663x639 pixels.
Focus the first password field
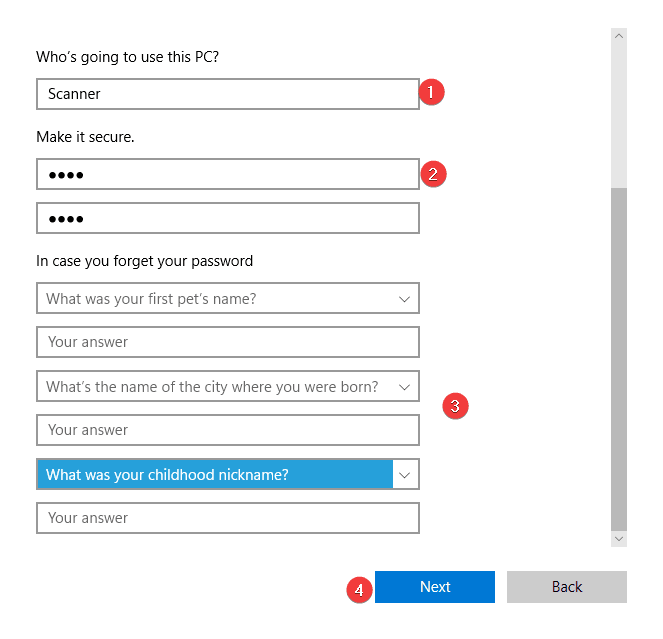click(x=227, y=174)
